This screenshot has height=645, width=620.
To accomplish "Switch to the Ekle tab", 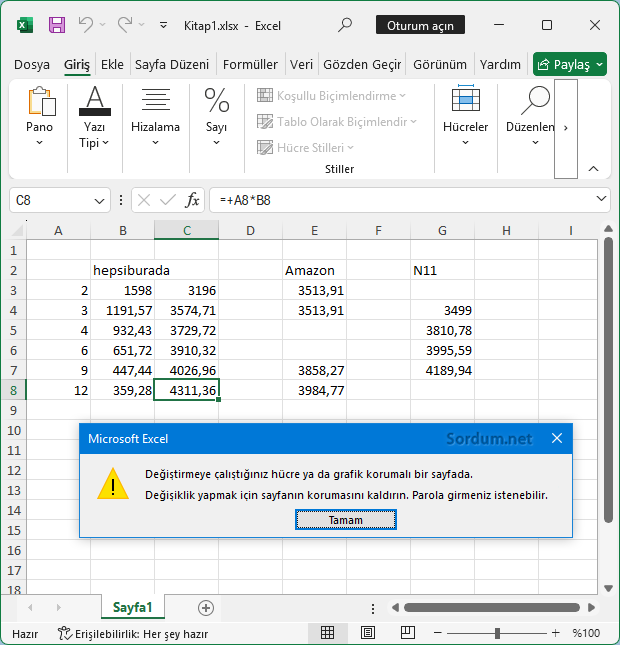I will [x=112, y=65].
